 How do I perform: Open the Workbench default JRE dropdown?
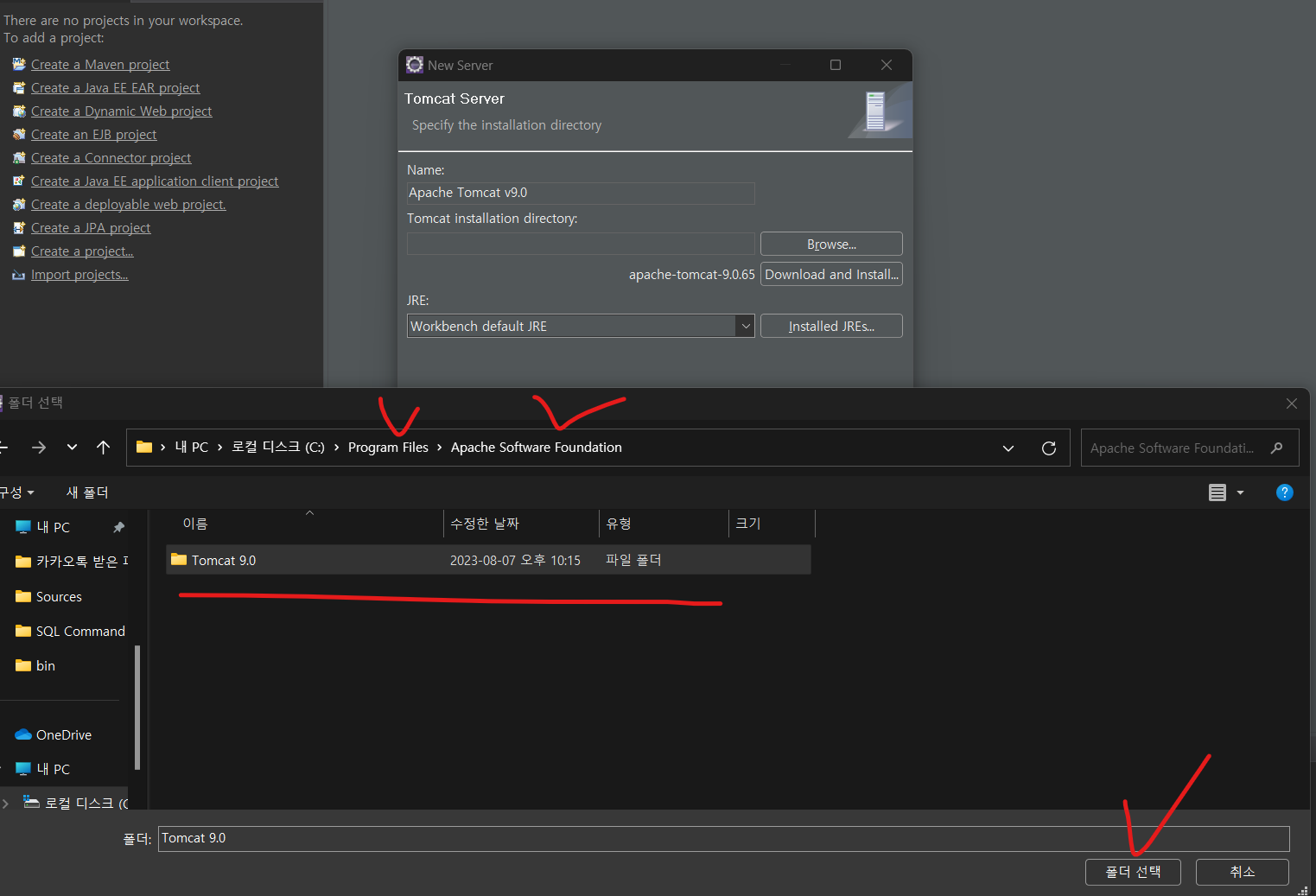tap(745, 326)
